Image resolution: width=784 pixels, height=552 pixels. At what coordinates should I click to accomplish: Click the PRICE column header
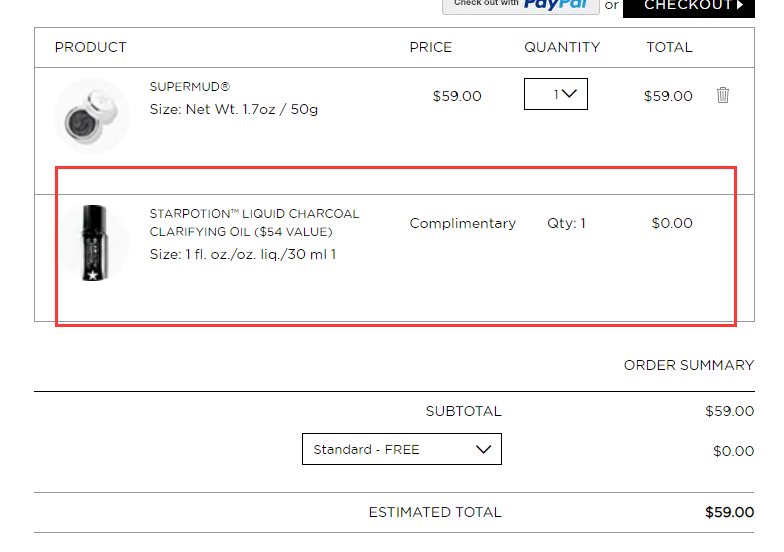pyautogui.click(x=430, y=47)
